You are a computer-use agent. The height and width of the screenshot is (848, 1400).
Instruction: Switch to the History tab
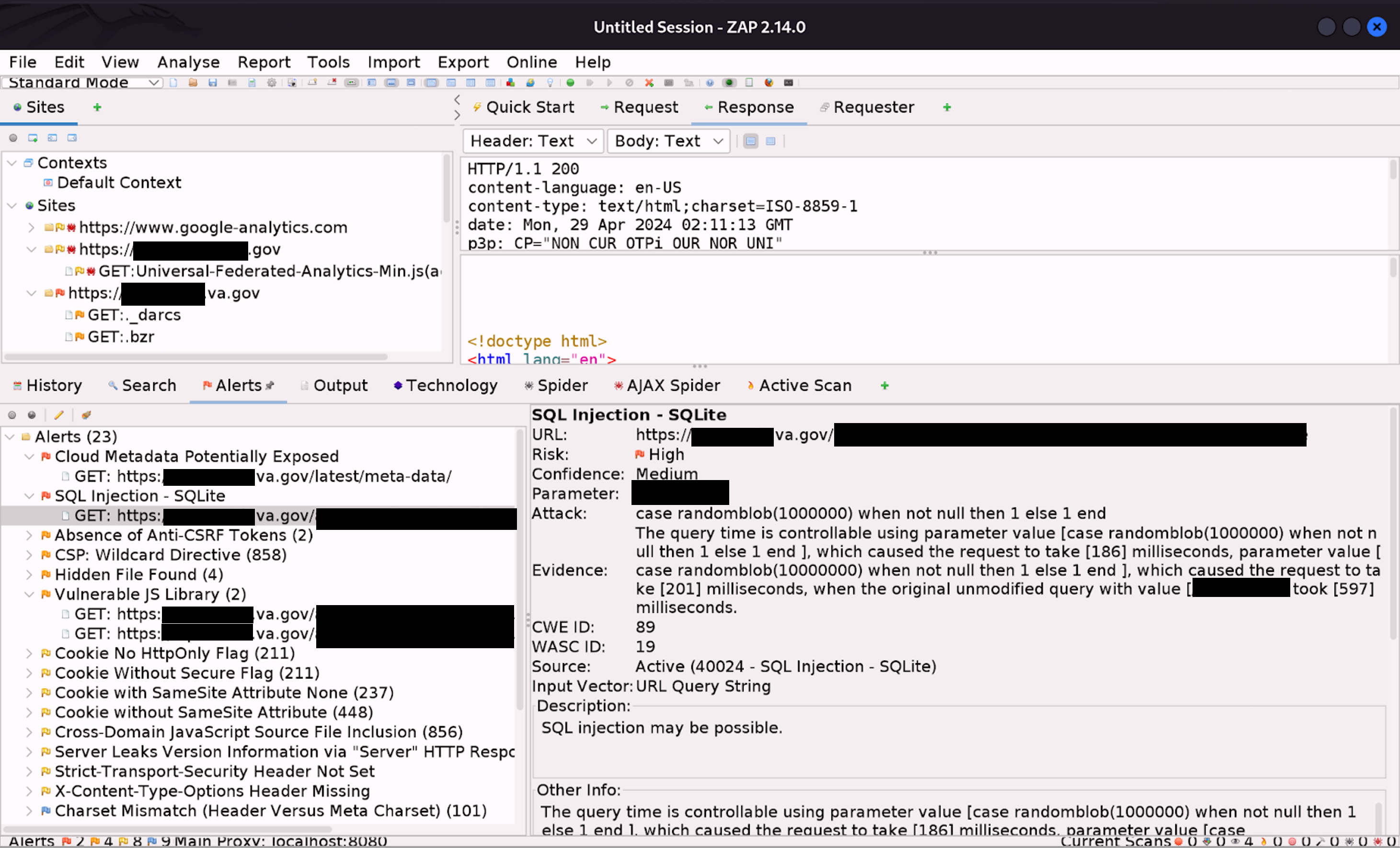47,386
